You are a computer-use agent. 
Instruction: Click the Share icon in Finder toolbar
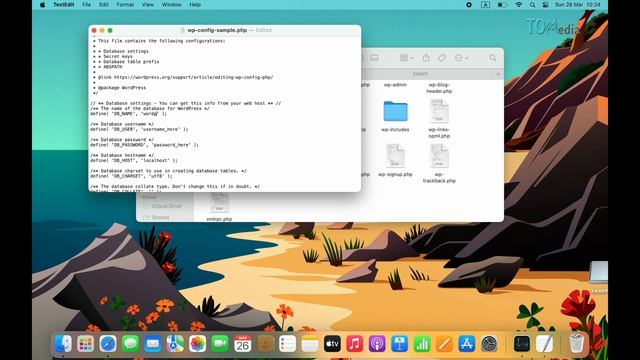point(426,58)
